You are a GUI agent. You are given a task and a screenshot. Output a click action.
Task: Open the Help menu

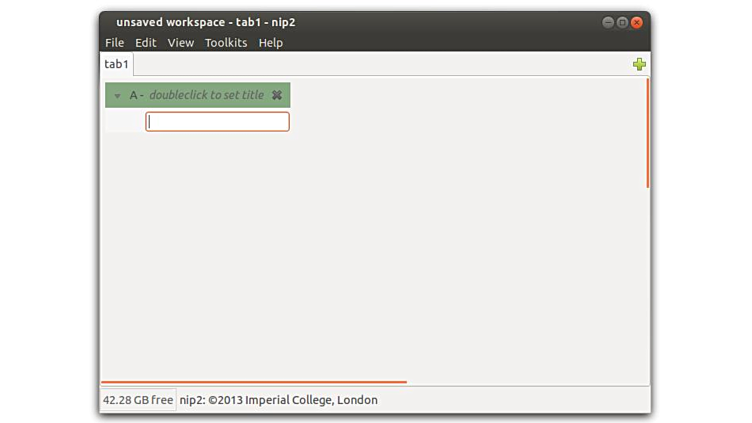(x=270, y=43)
